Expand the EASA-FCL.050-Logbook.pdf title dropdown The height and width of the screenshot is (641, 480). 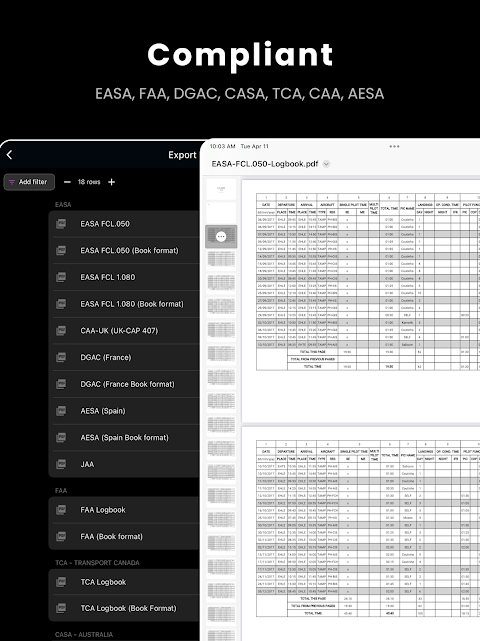point(326,164)
